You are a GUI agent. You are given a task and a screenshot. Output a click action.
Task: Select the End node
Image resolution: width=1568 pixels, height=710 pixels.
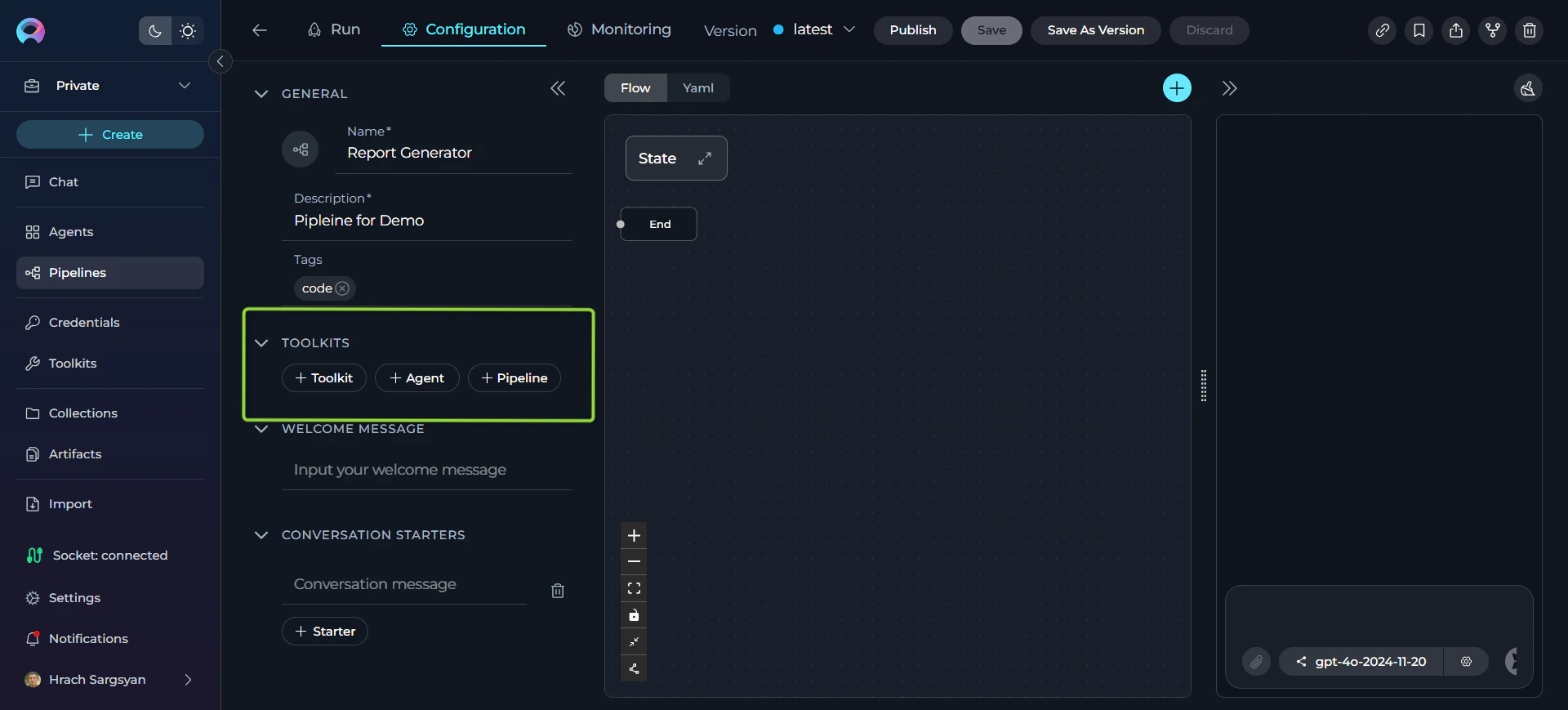[x=659, y=224]
